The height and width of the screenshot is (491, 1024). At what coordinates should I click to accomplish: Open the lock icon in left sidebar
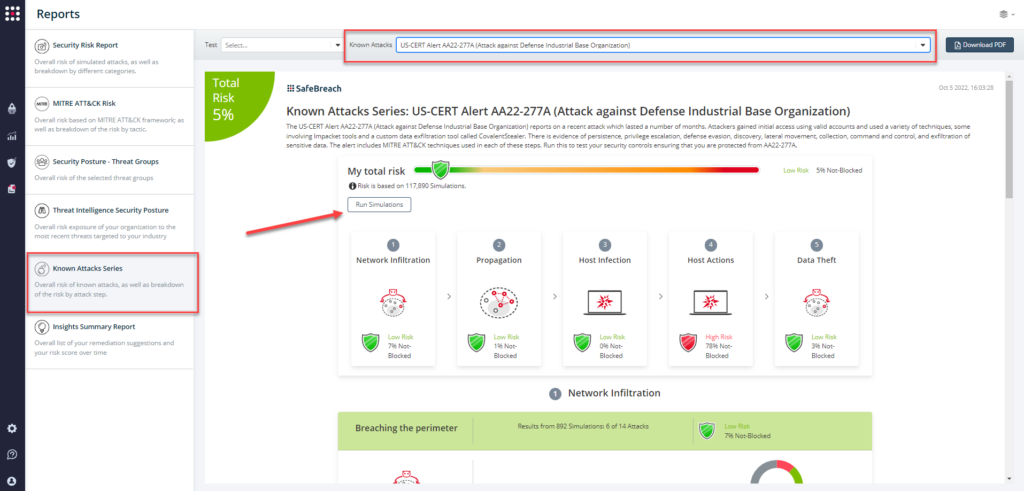click(12, 109)
